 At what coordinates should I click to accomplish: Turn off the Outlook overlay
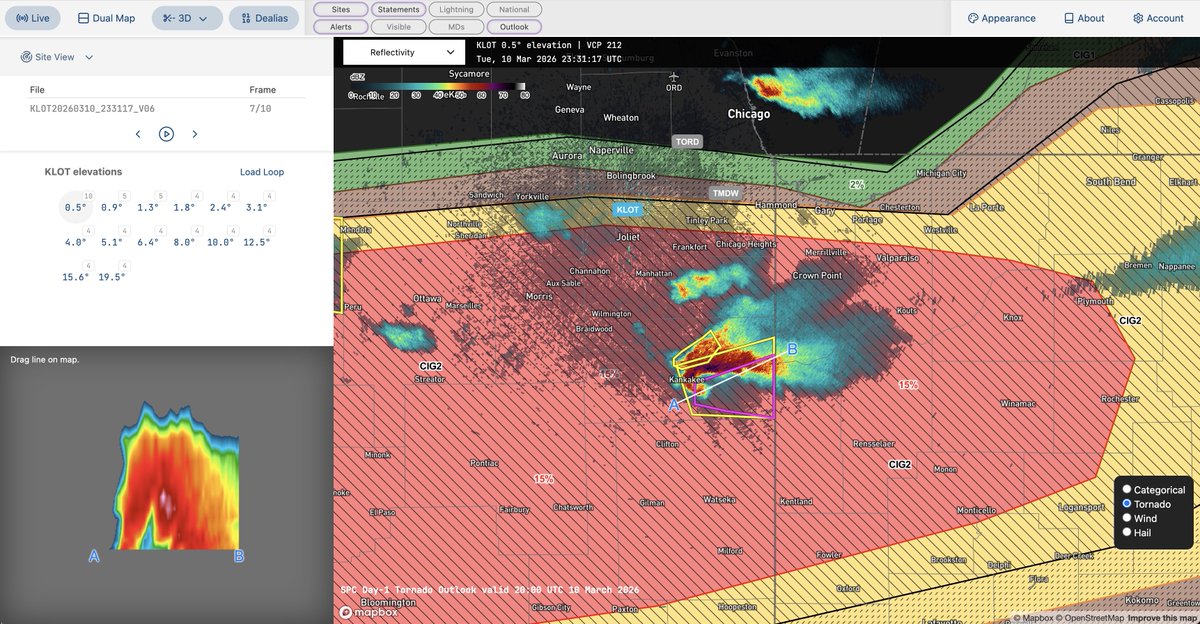(513, 27)
